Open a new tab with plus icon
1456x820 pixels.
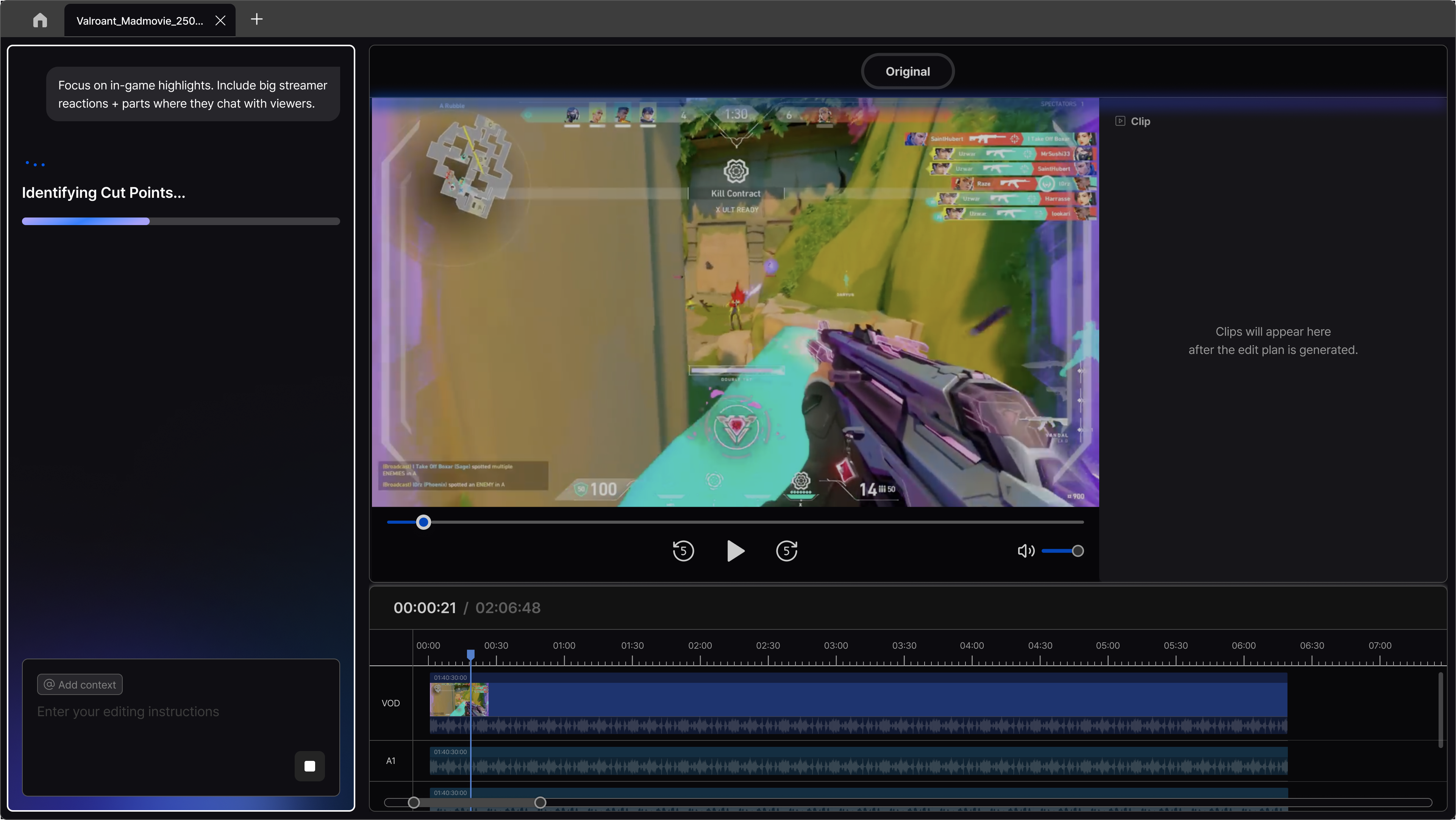coord(256,19)
